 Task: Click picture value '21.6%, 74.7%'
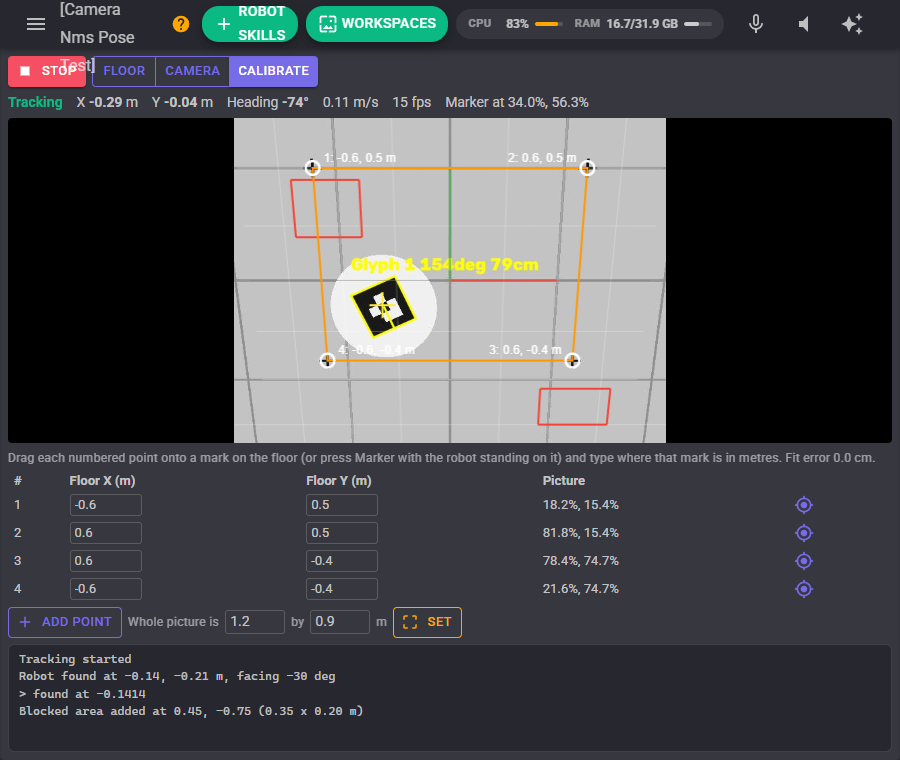(581, 589)
